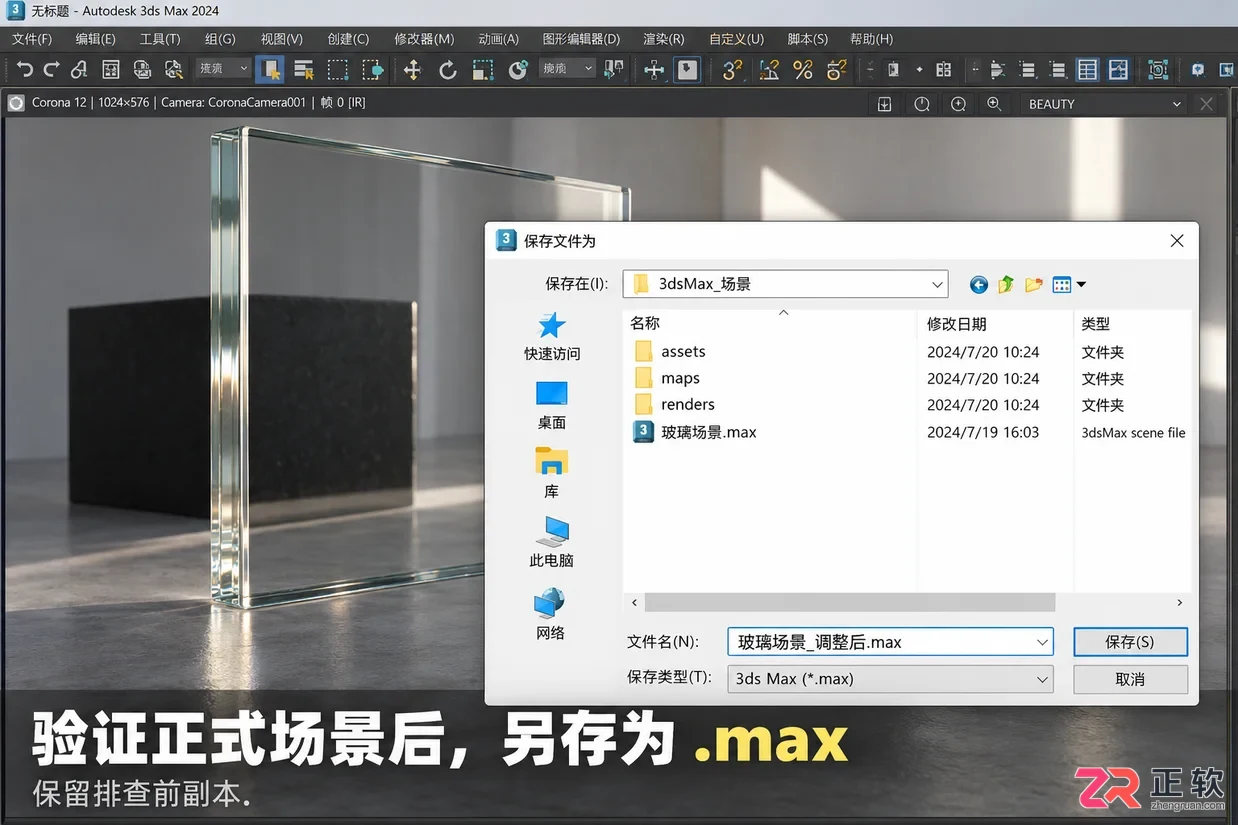This screenshot has width=1238, height=825.
Task: Toggle the Layer Explorer icon
Action: coord(1087,69)
